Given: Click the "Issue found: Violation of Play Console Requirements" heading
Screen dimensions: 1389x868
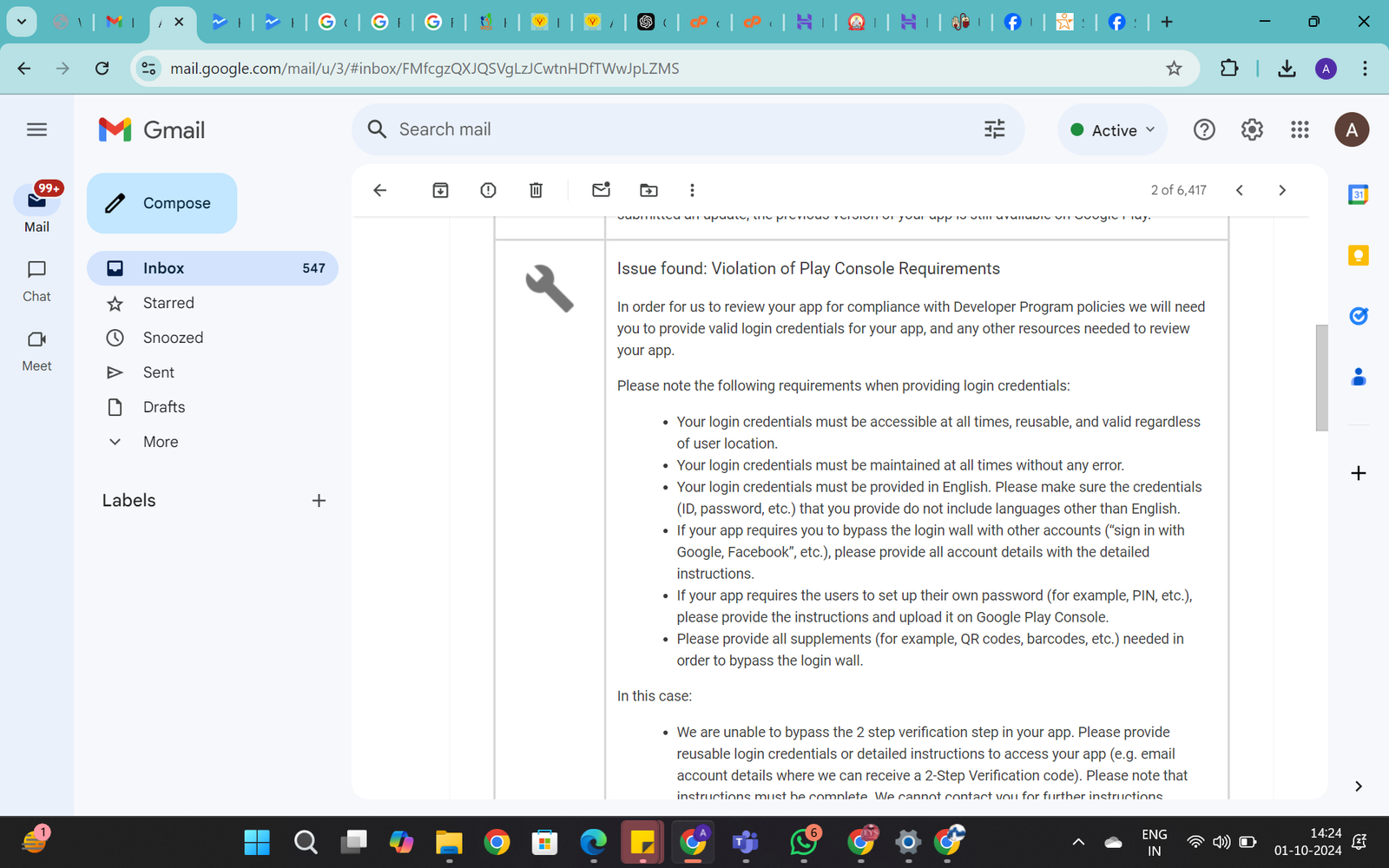Looking at the screenshot, I should (x=808, y=269).
